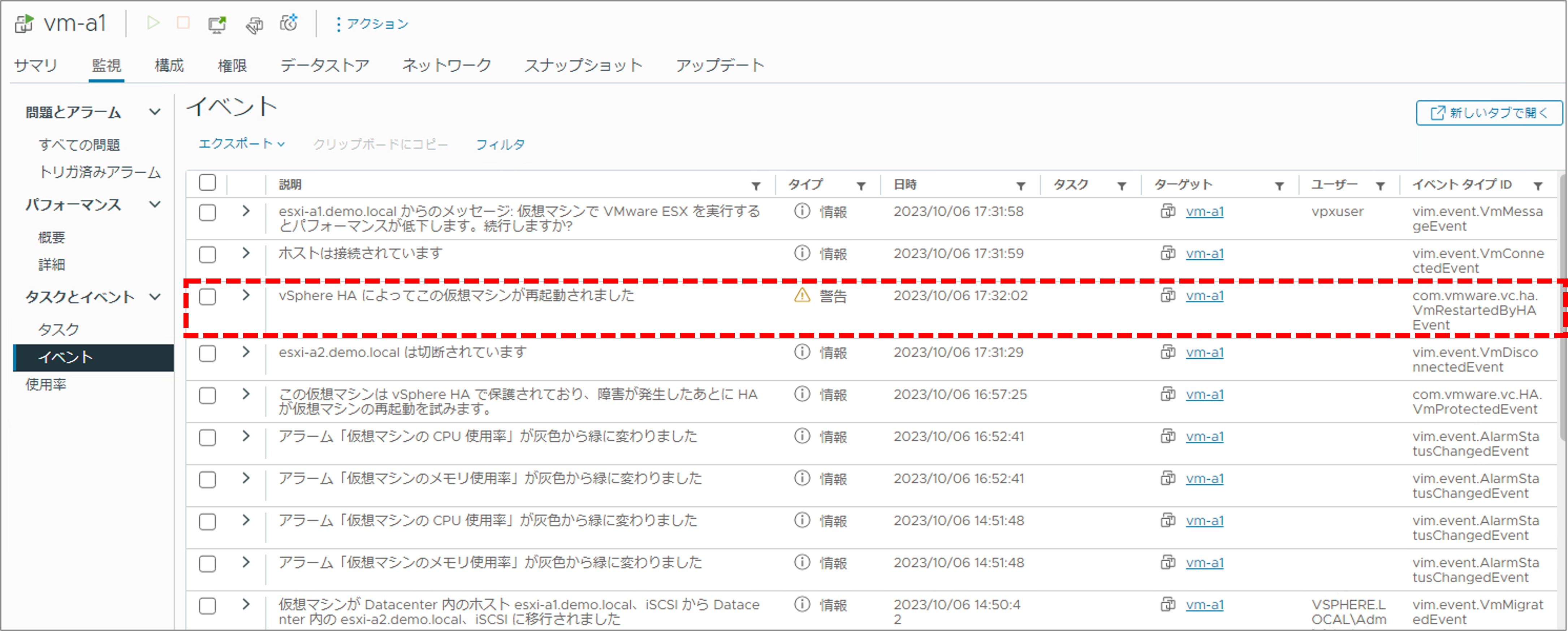This screenshot has width=1568, height=631.
Task: Click the vm-a1 virtual machine title icon
Action: [x=24, y=24]
